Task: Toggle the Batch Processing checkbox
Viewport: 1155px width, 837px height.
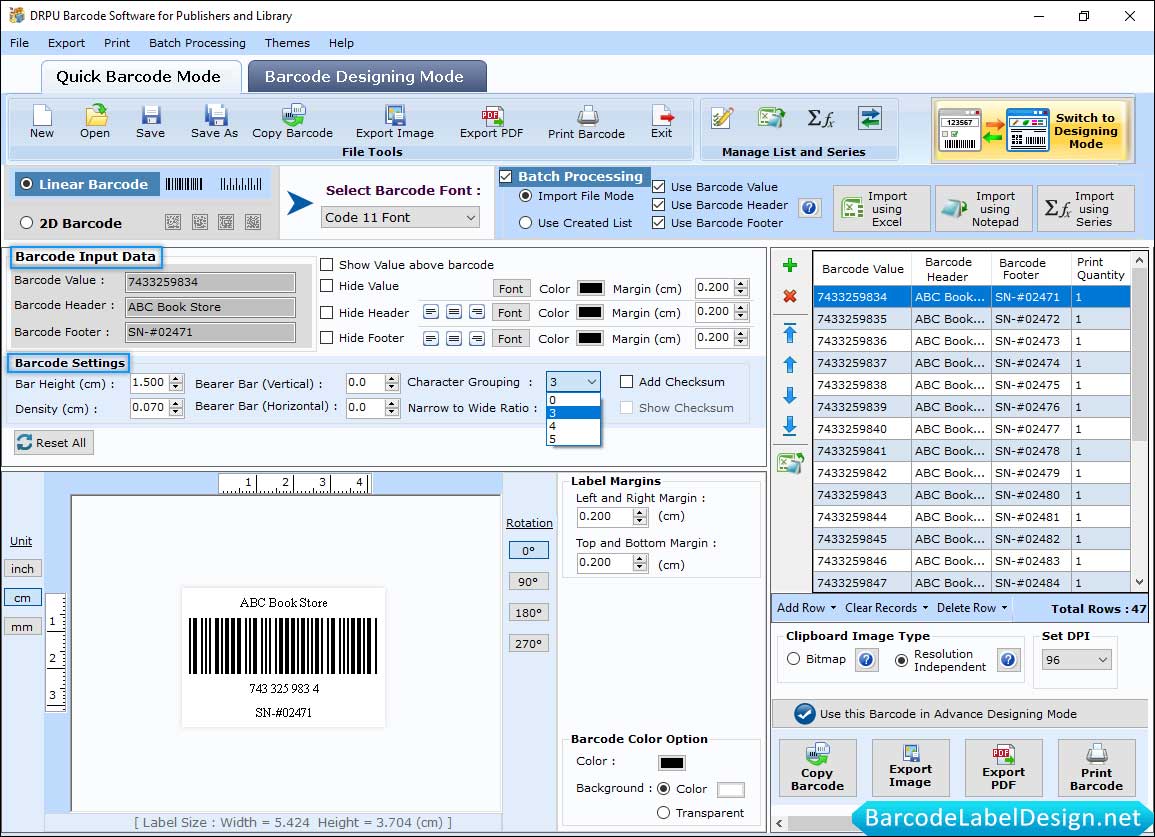Action: 505,176
